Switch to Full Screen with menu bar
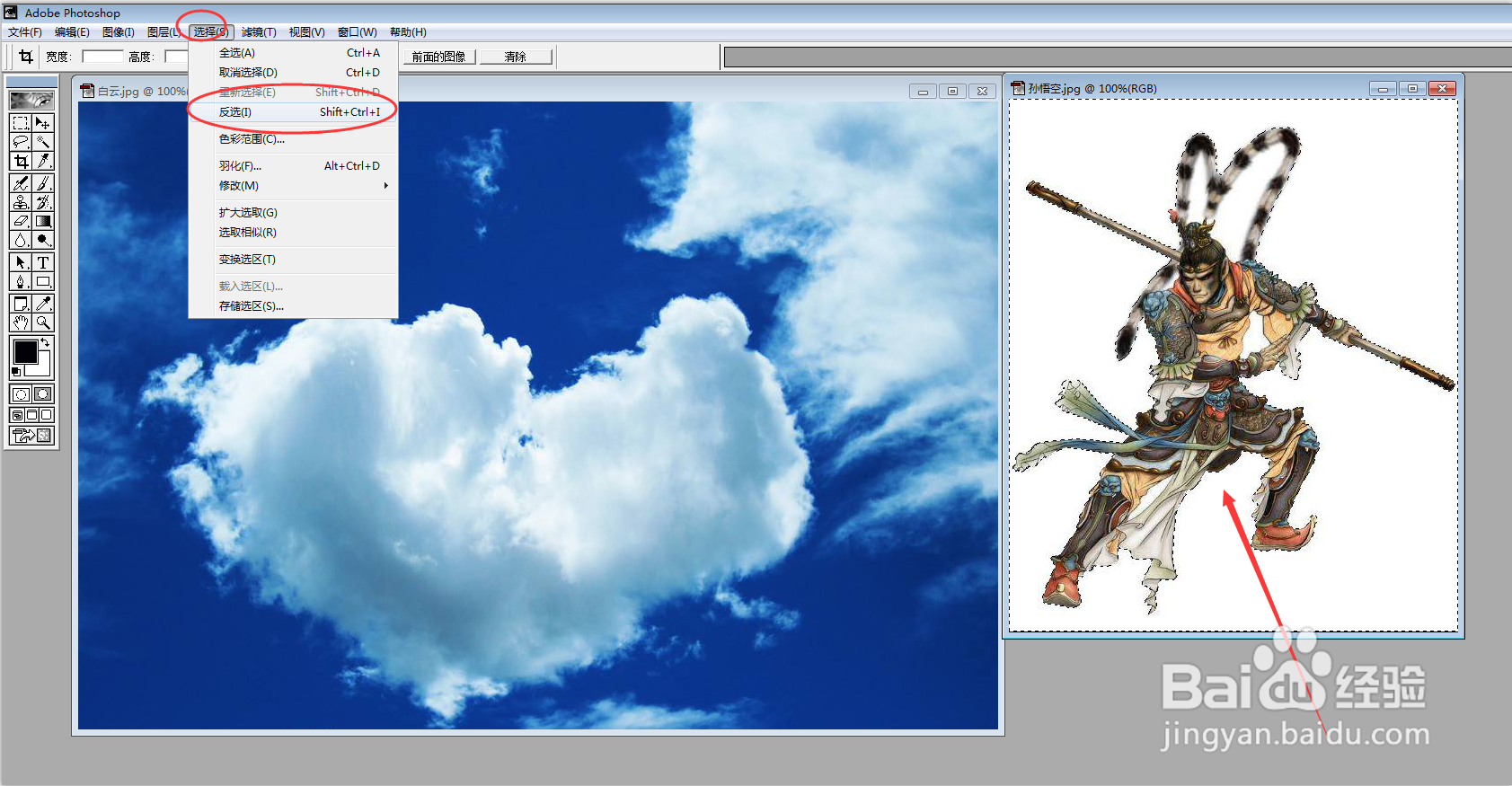The height and width of the screenshot is (786, 1512). [31, 415]
